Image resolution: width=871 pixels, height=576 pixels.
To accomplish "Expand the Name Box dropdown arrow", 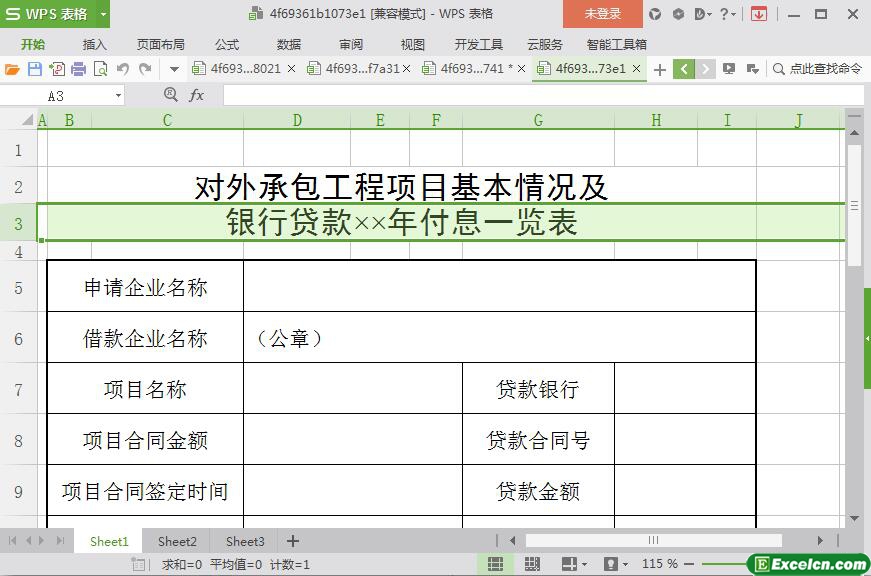I will (118, 95).
